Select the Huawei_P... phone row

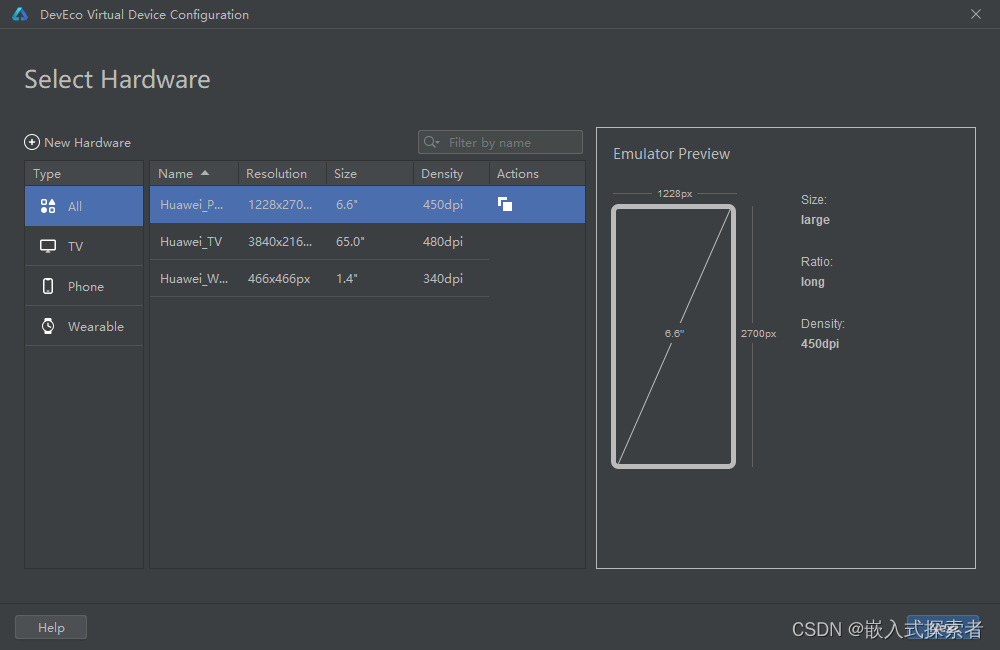click(367, 205)
